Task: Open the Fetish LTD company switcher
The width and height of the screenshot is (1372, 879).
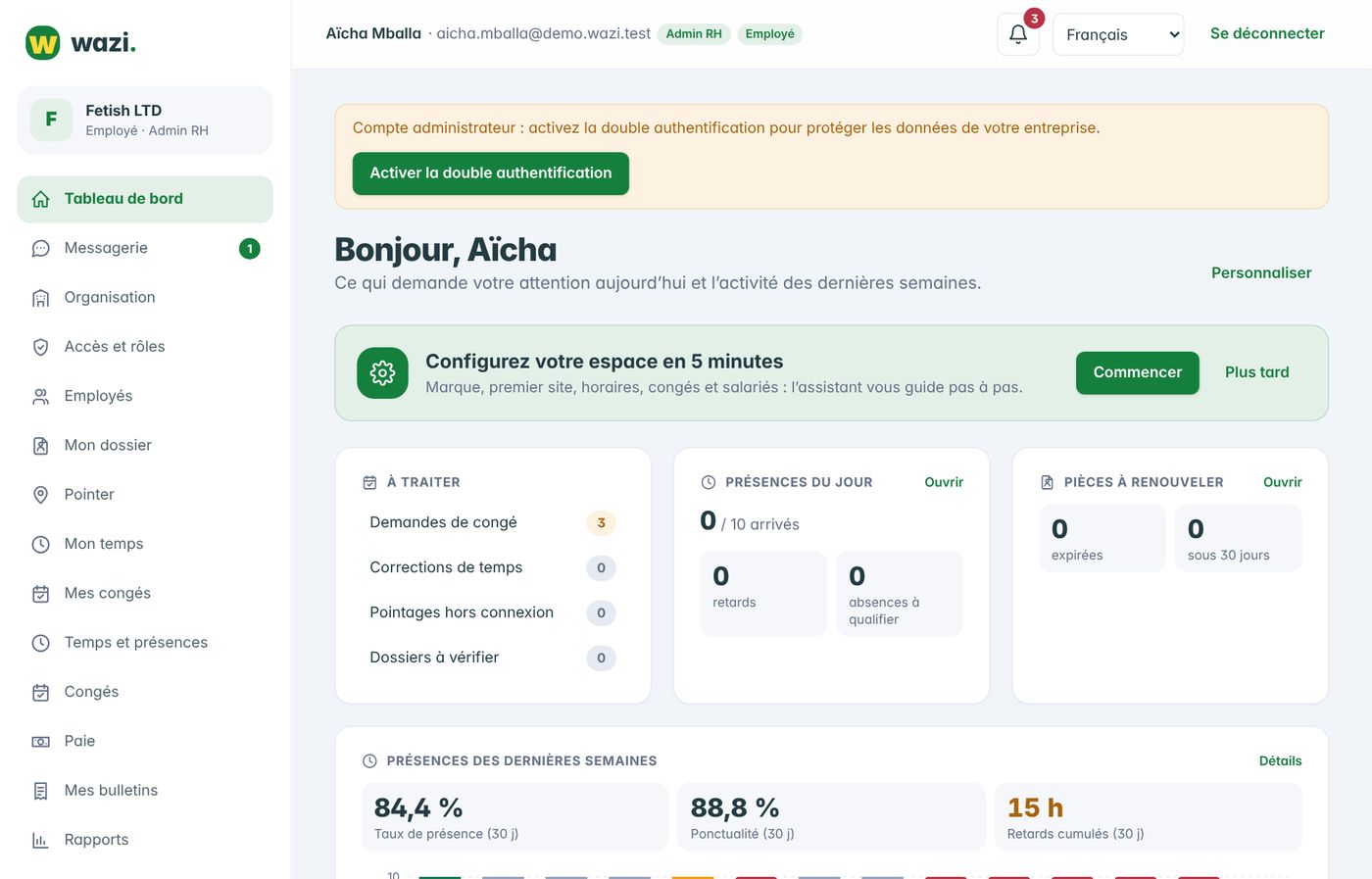Action: (145, 120)
